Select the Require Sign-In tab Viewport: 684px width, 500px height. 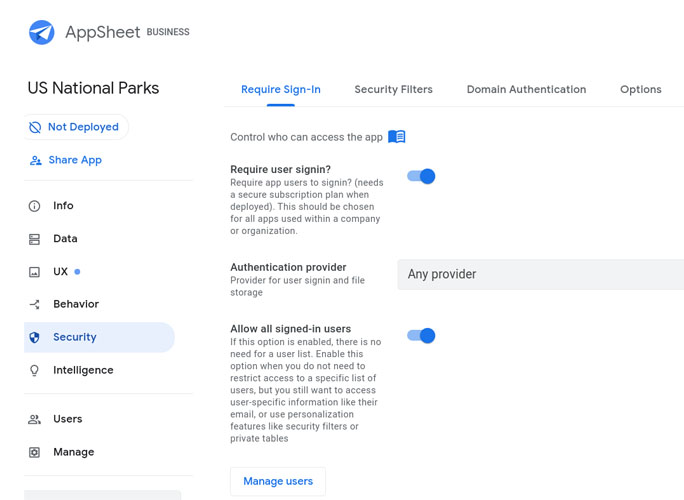click(x=281, y=90)
